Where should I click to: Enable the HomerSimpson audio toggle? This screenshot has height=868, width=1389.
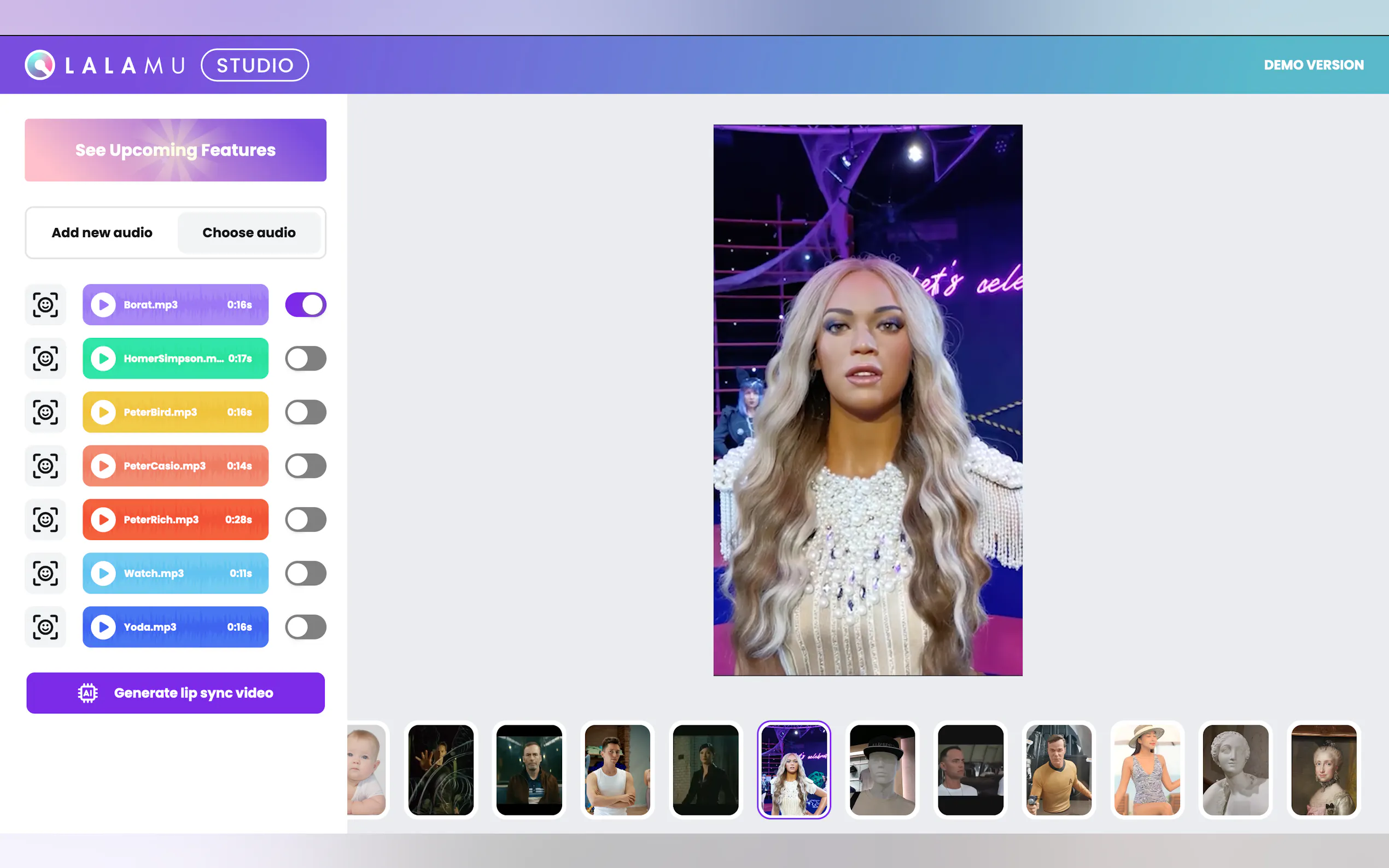[x=306, y=358]
